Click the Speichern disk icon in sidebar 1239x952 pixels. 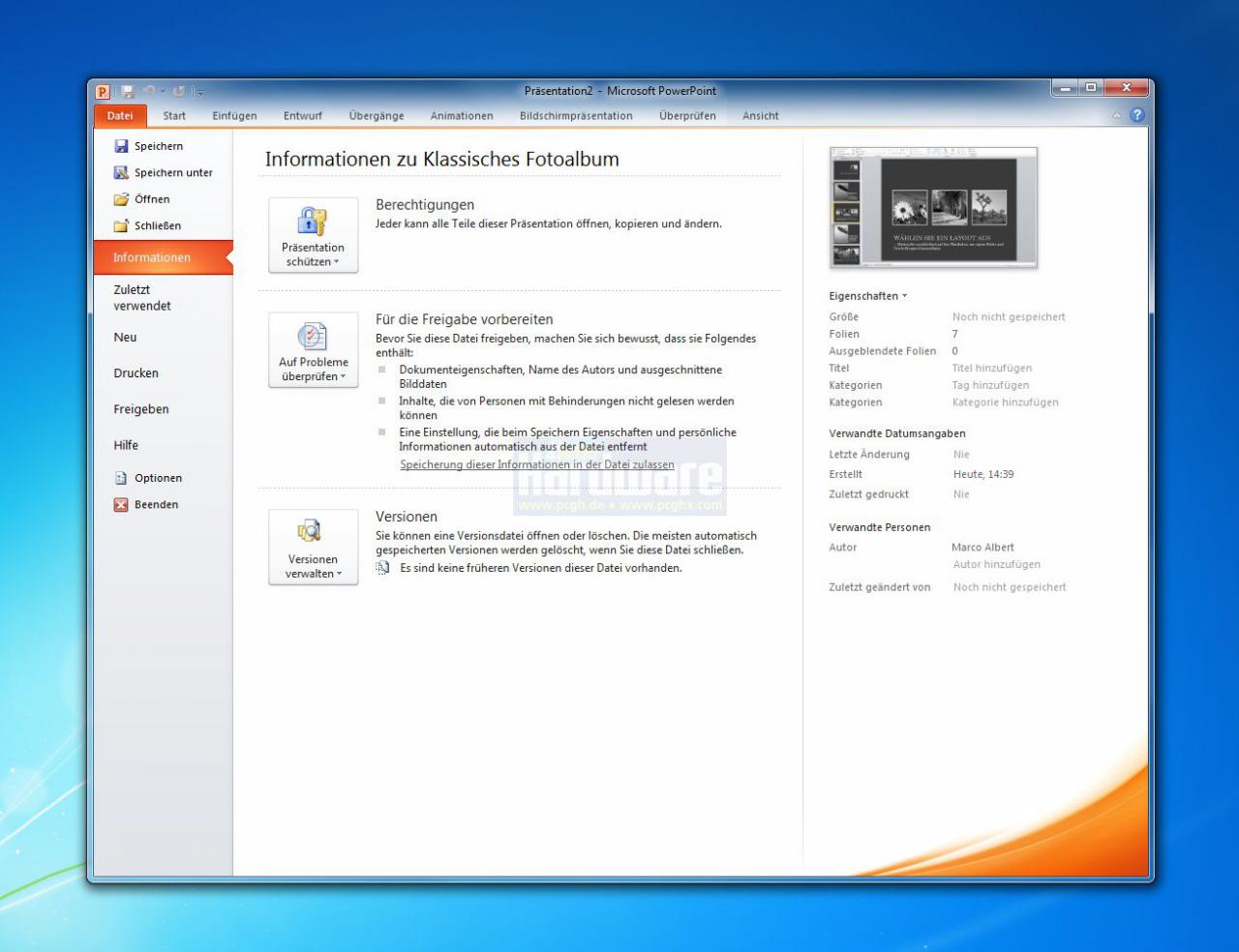click(x=121, y=146)
